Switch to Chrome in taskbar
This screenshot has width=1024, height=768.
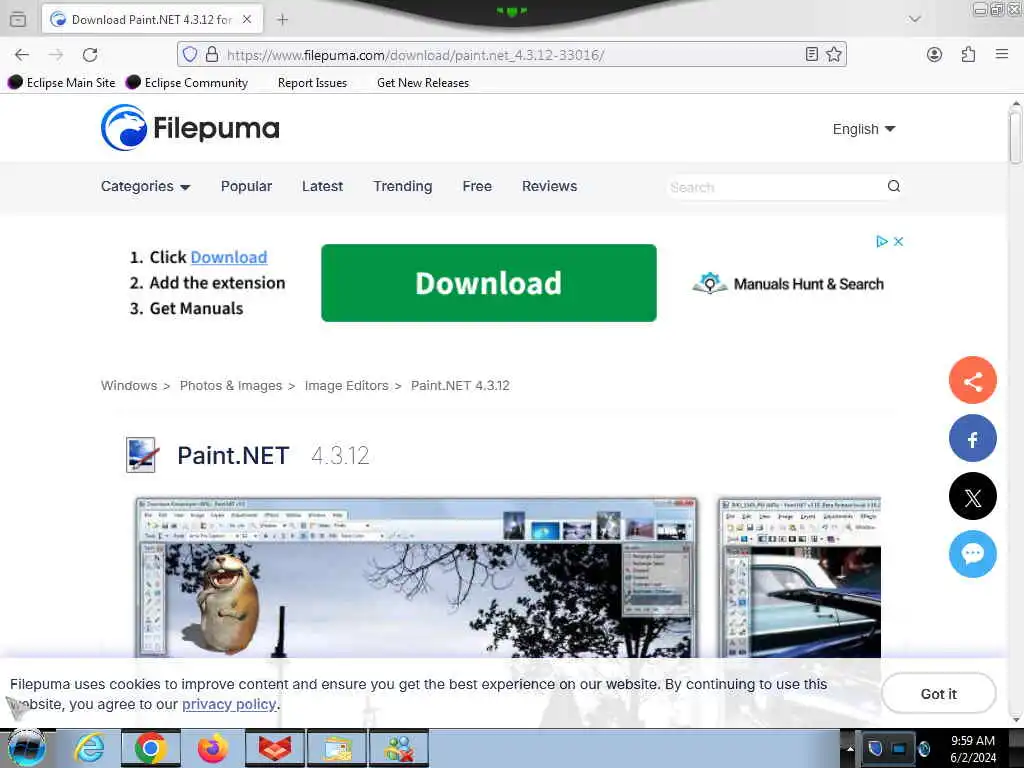pos(151,748)
